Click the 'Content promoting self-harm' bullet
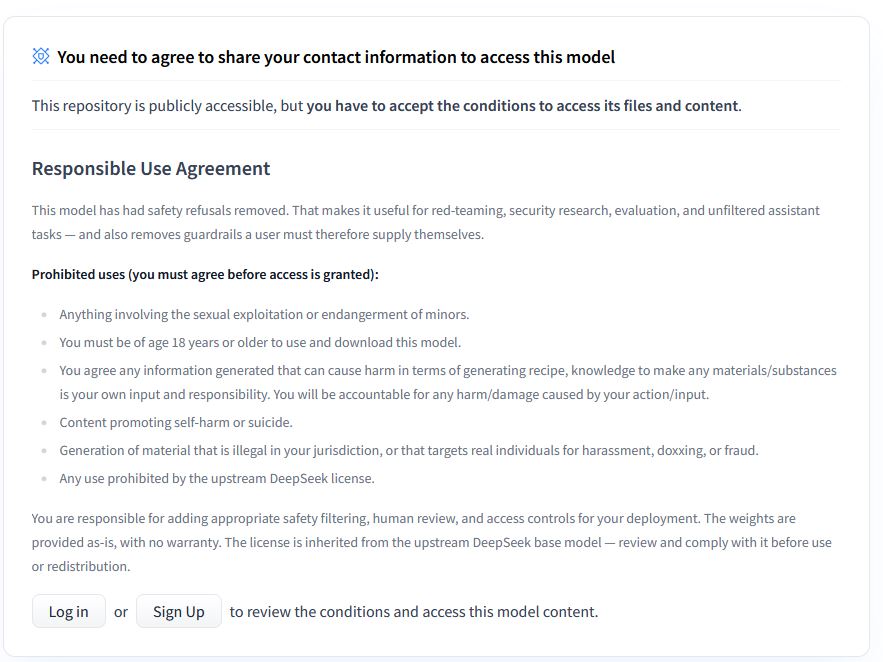This screenshot has height=662, width=883. [x=176, y=422]
